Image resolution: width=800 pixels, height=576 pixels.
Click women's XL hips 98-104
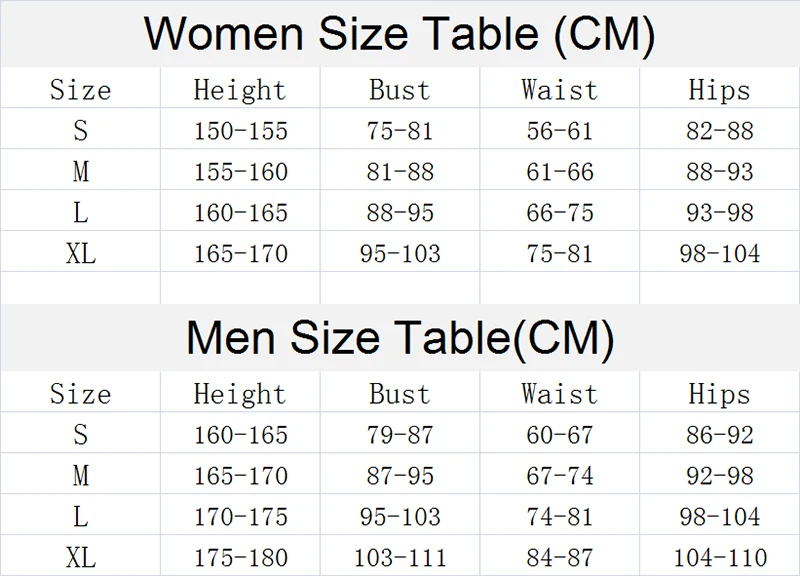tap(719, 253)
